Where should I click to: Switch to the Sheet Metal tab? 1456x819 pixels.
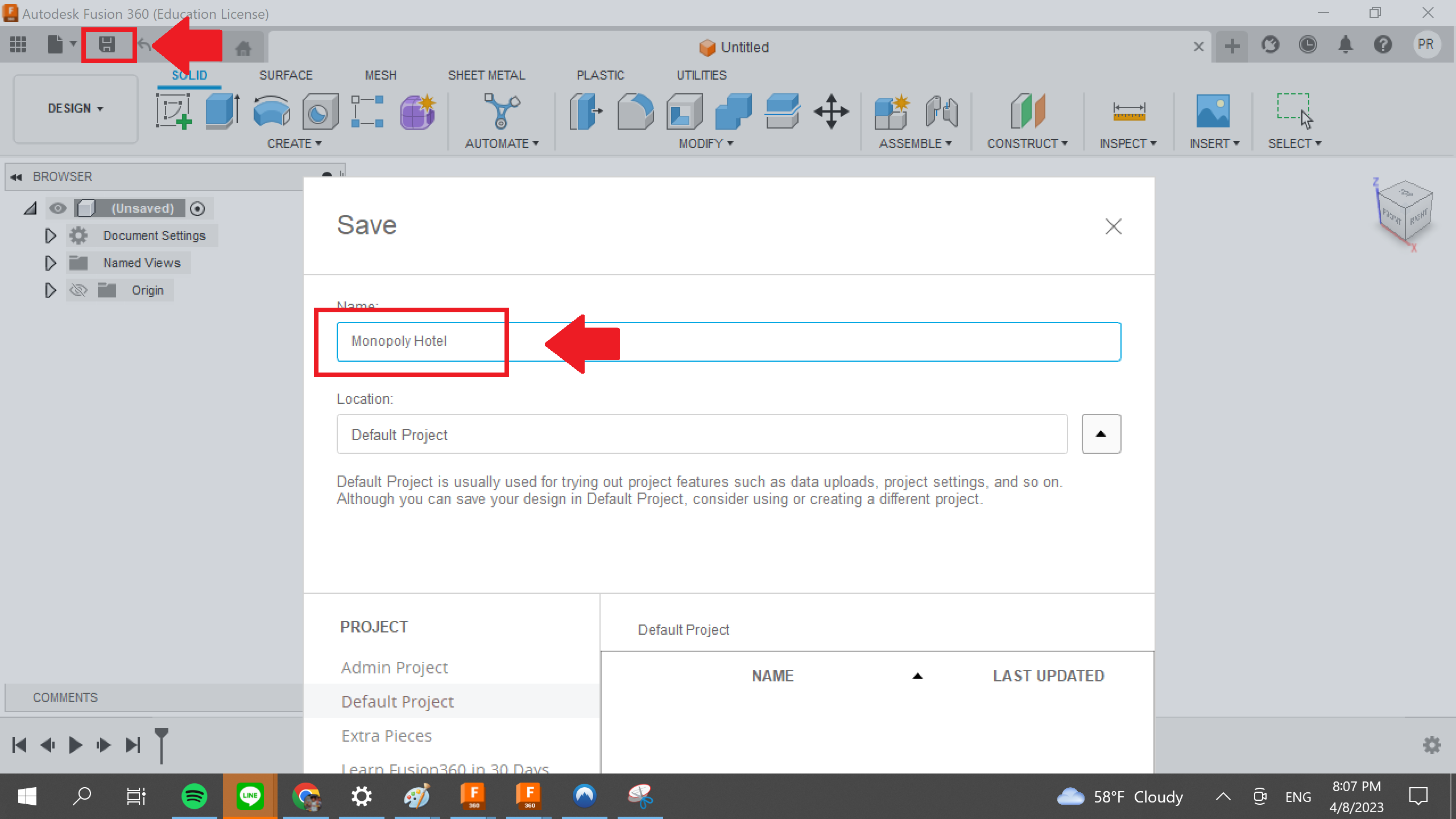[485, 75]
